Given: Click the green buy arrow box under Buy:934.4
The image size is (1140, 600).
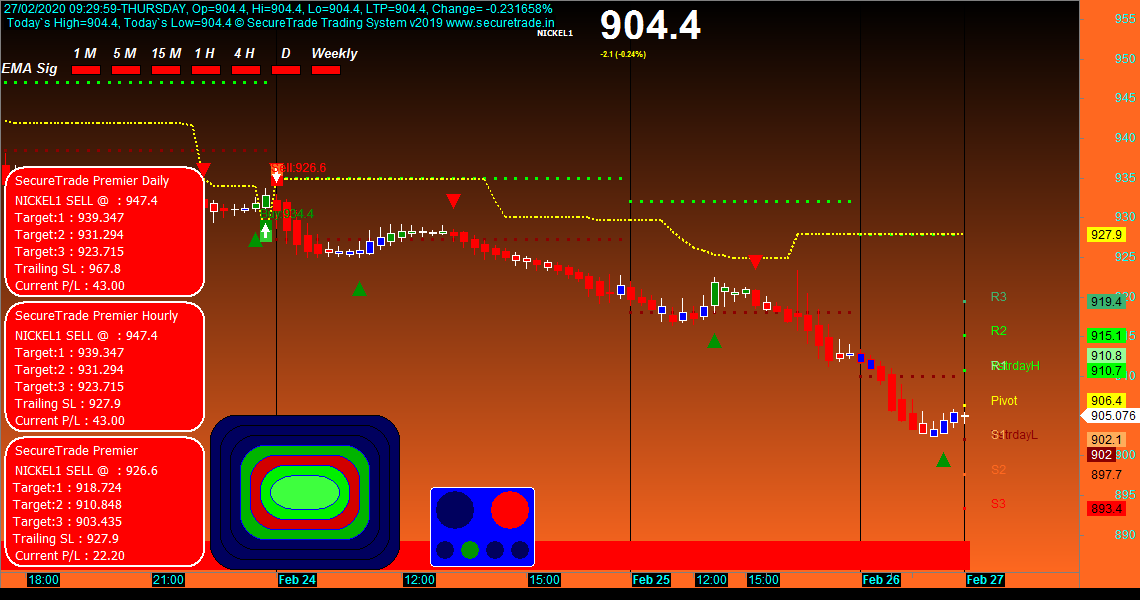Looking at the screenshot, I should tap(266, 232).
